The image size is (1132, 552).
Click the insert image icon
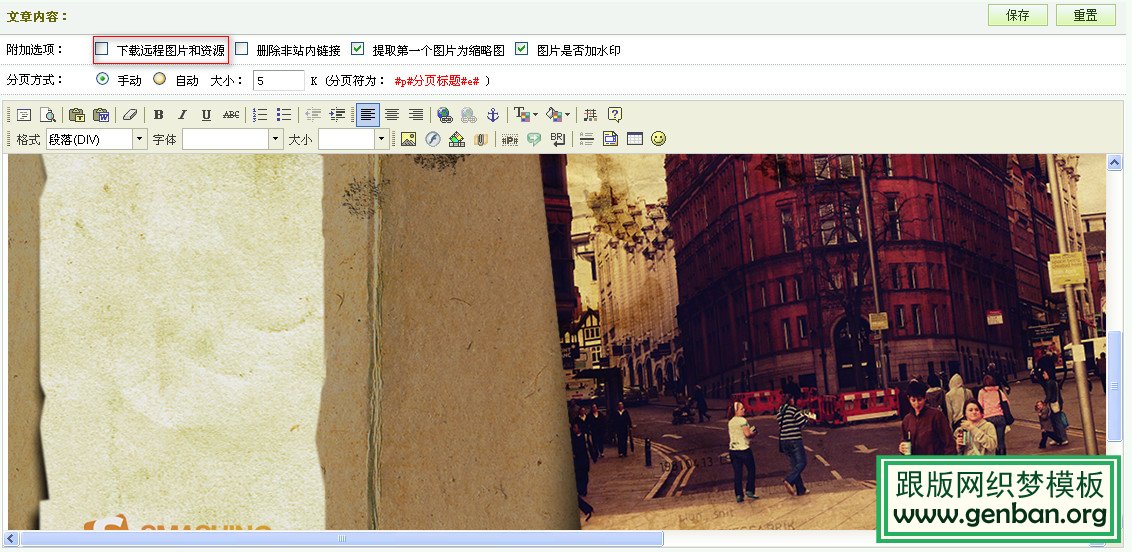pyautogui.click(x=408, y=139)
